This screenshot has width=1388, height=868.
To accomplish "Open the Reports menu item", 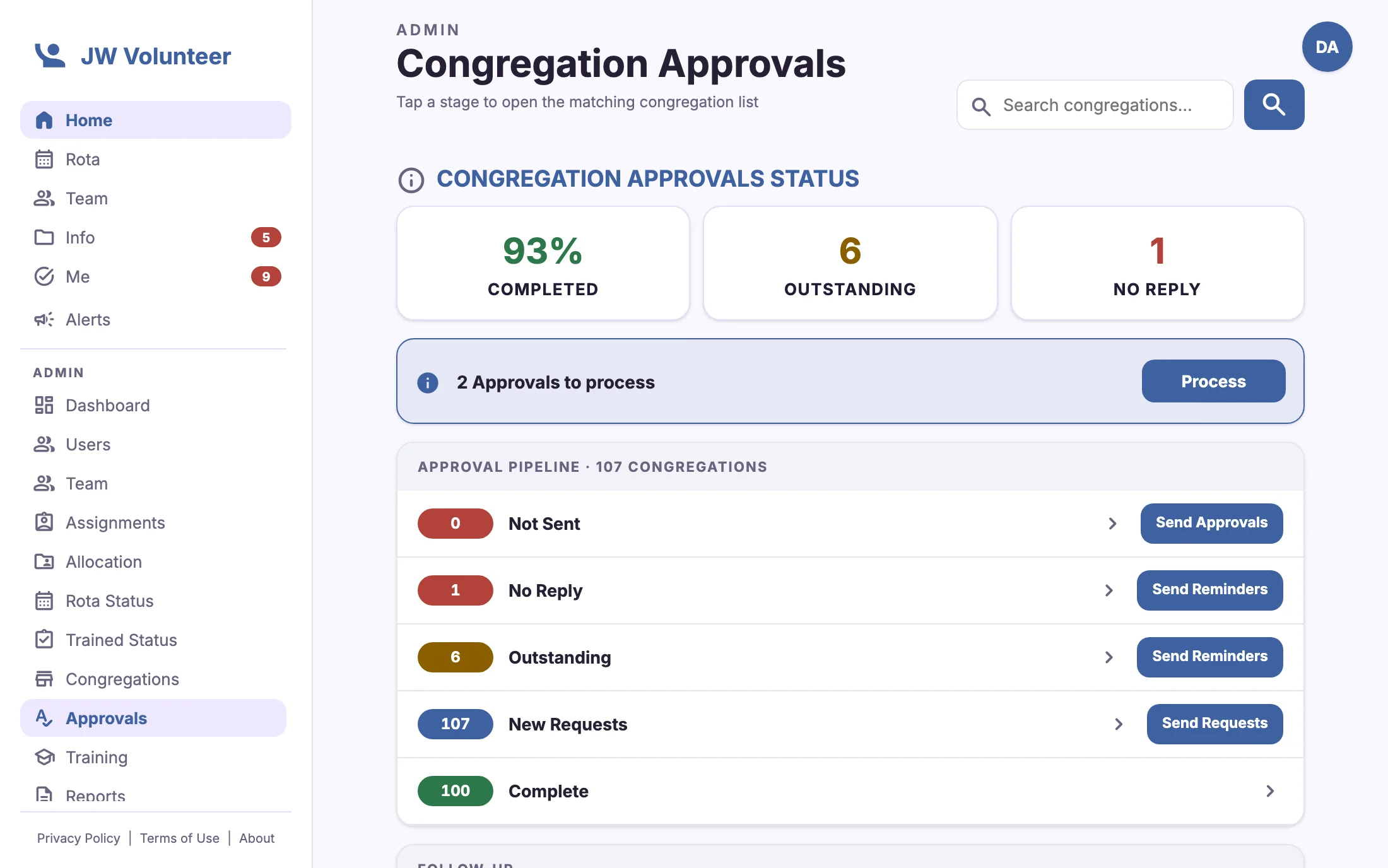I will pyautogui.click(x=153, y=795).
